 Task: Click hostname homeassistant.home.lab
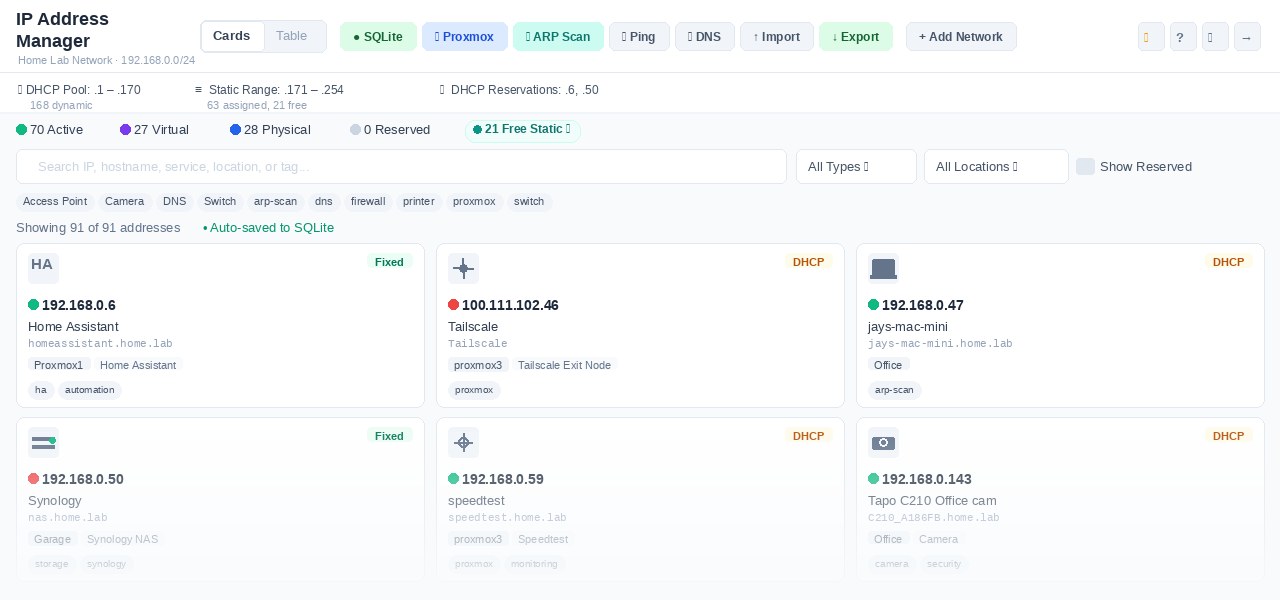coord(100,344)
